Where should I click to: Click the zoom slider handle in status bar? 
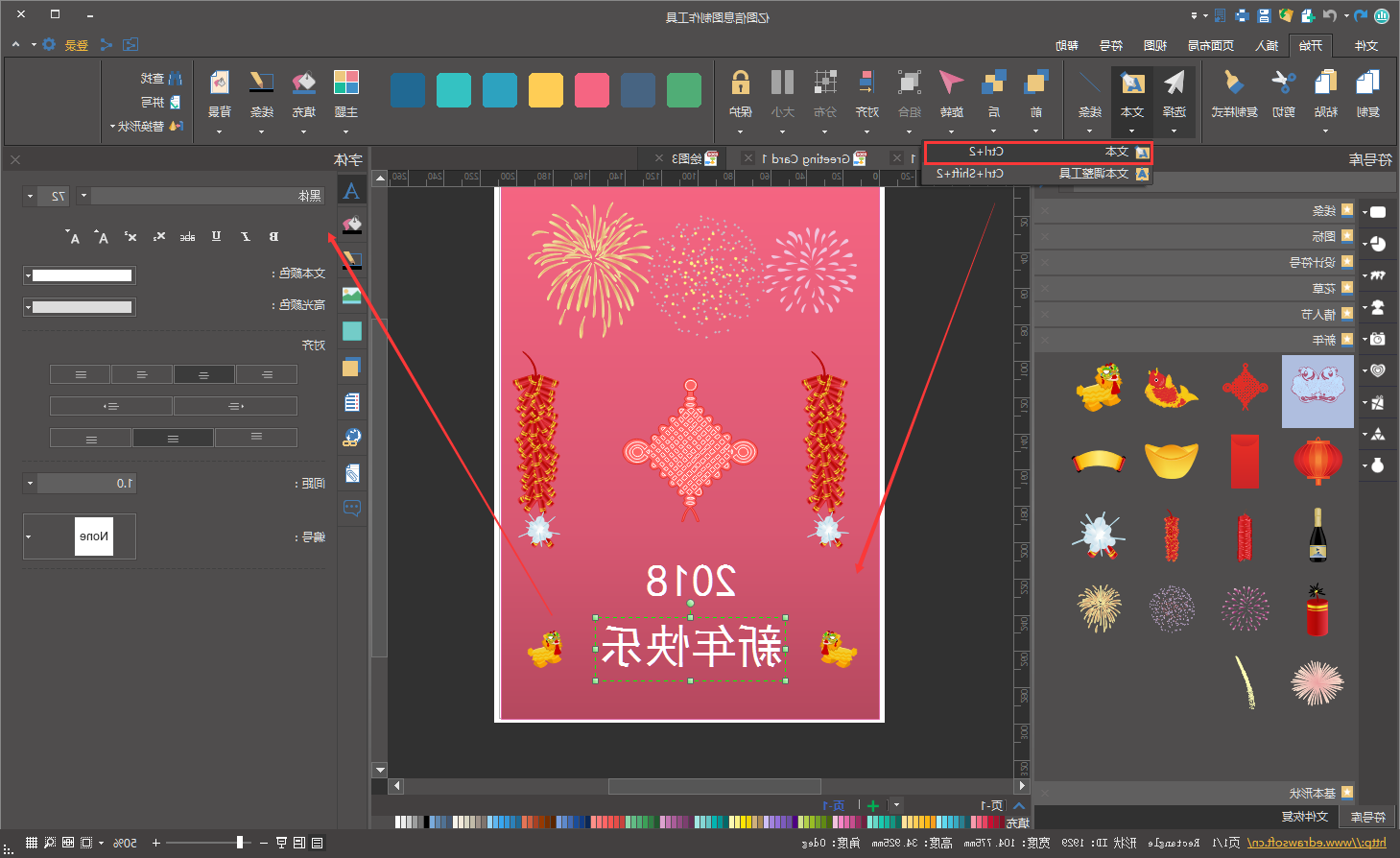pos(240,843)
